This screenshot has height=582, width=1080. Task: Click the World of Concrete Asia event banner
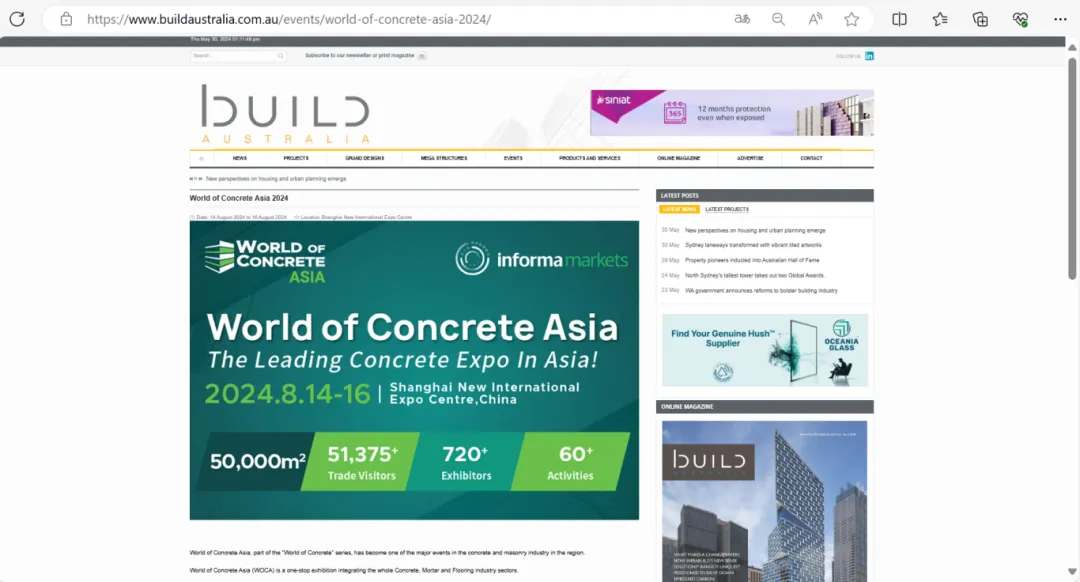[414, 370]
